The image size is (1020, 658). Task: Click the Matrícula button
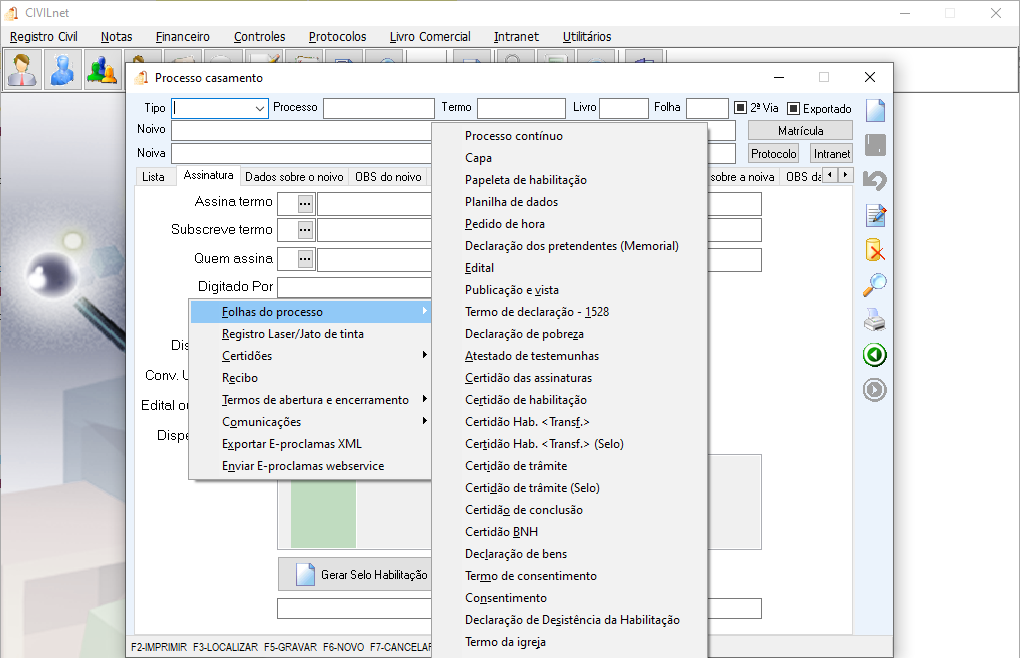pos(800,131)
